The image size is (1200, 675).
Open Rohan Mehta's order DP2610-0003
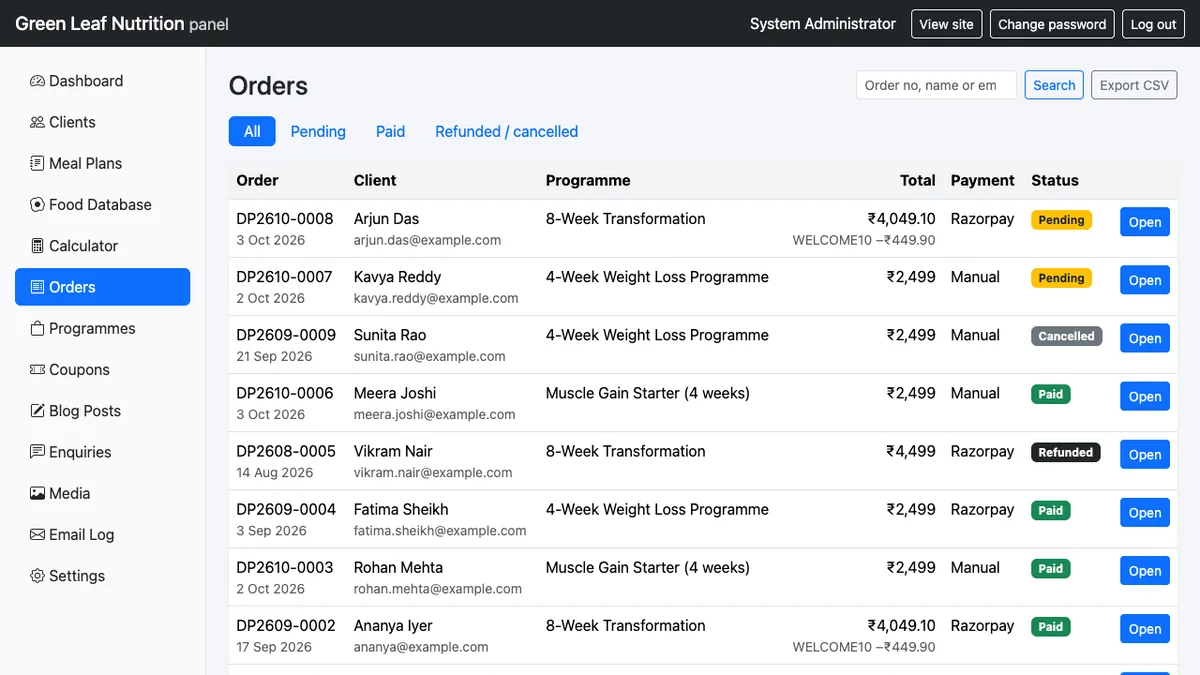(1145, 570)
